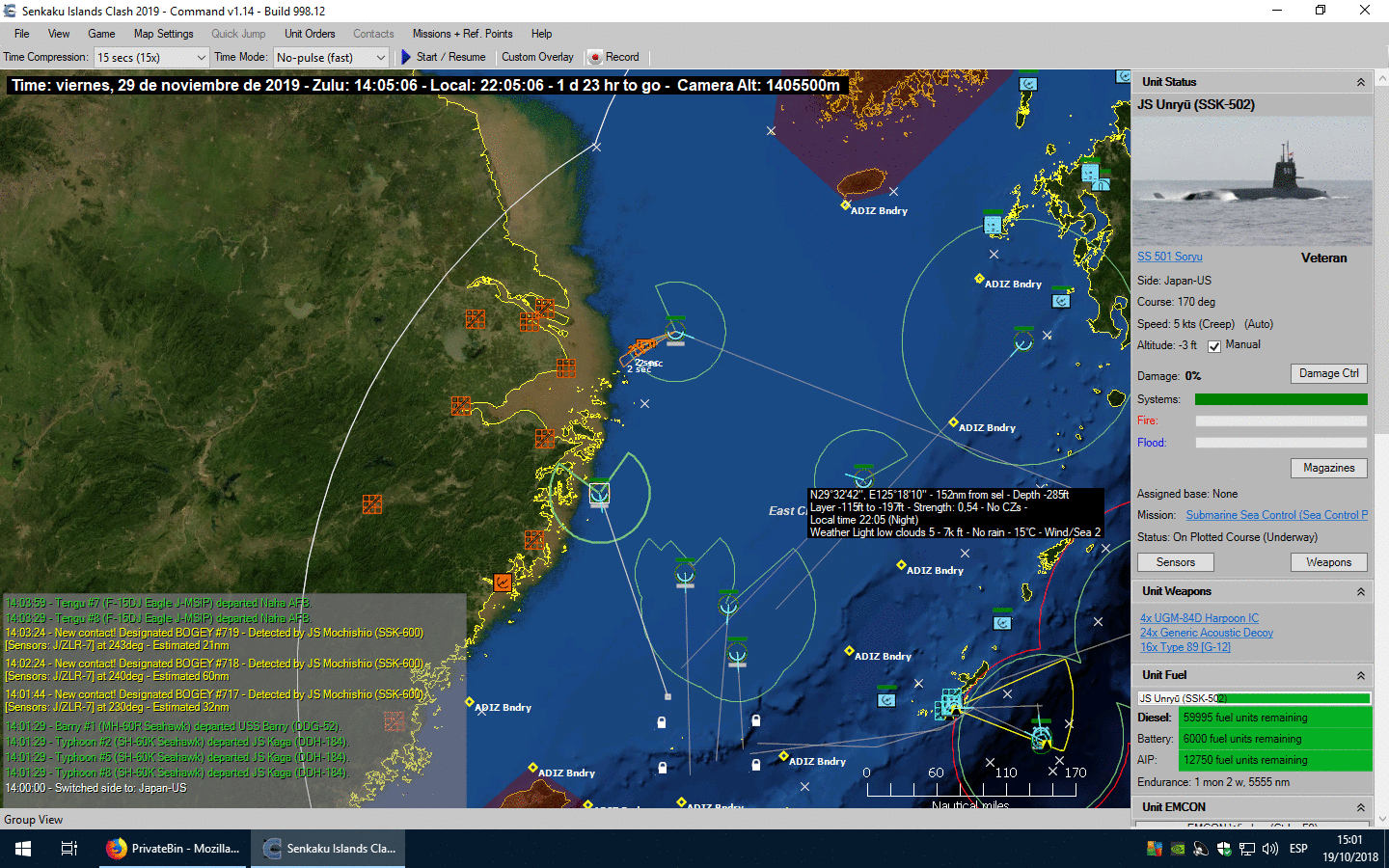Click the Tengu #7 departed Naha AFB message
This screenshot has width=1389, height=868.
coord(158,603)
